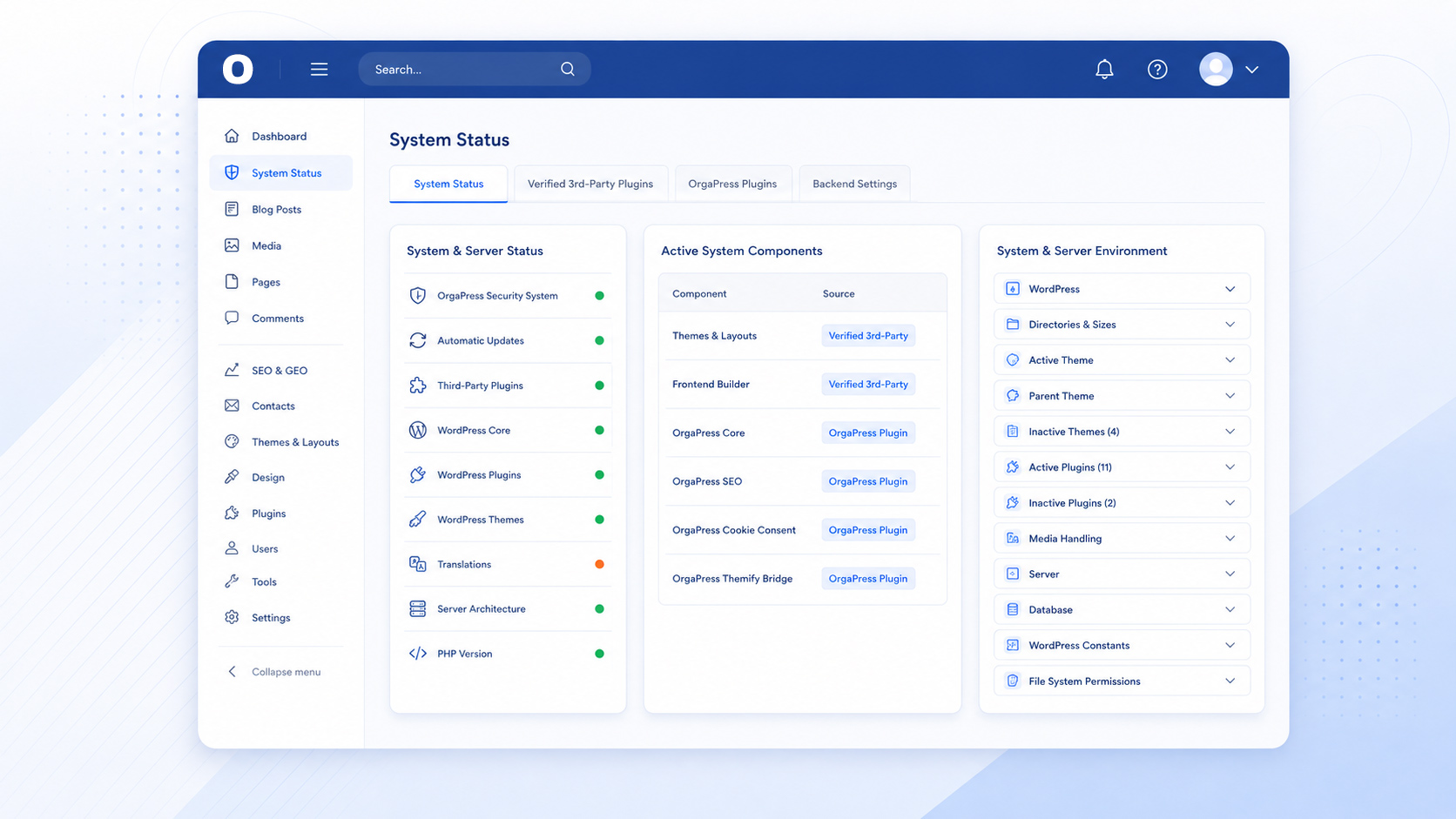
Task: Switch to the Backend Settings tab
Action: pyautogui.click(x=854, y=184)
